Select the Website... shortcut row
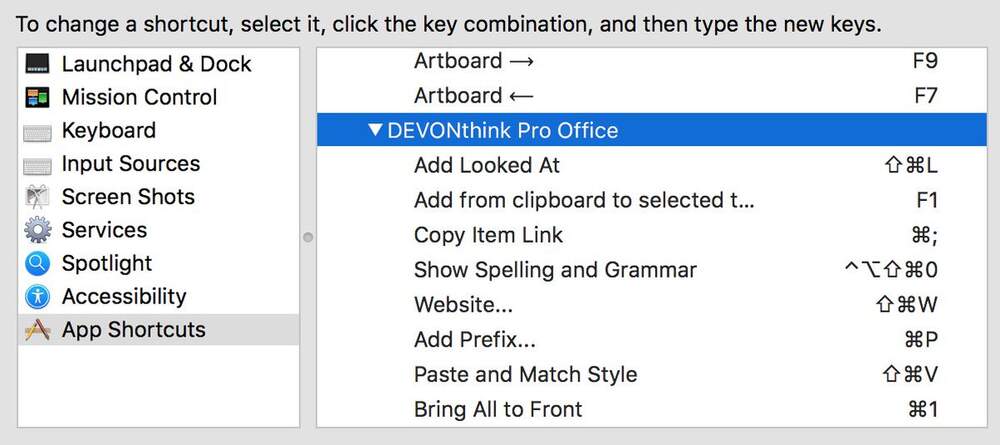This screenshot has width=1000, height=445. pyautogui.click(x=651, y=304)
